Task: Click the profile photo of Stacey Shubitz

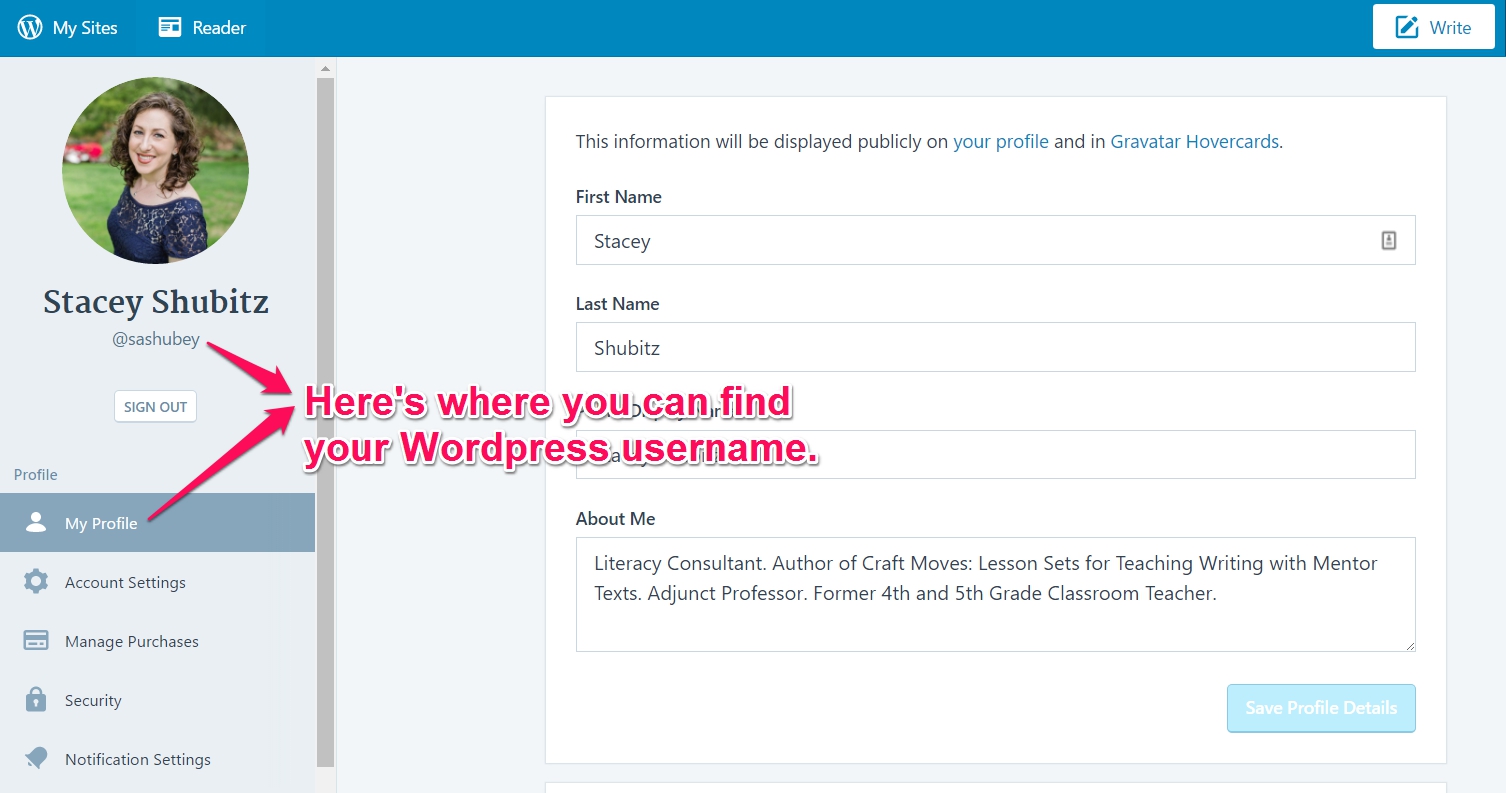Action: (155, 170)
